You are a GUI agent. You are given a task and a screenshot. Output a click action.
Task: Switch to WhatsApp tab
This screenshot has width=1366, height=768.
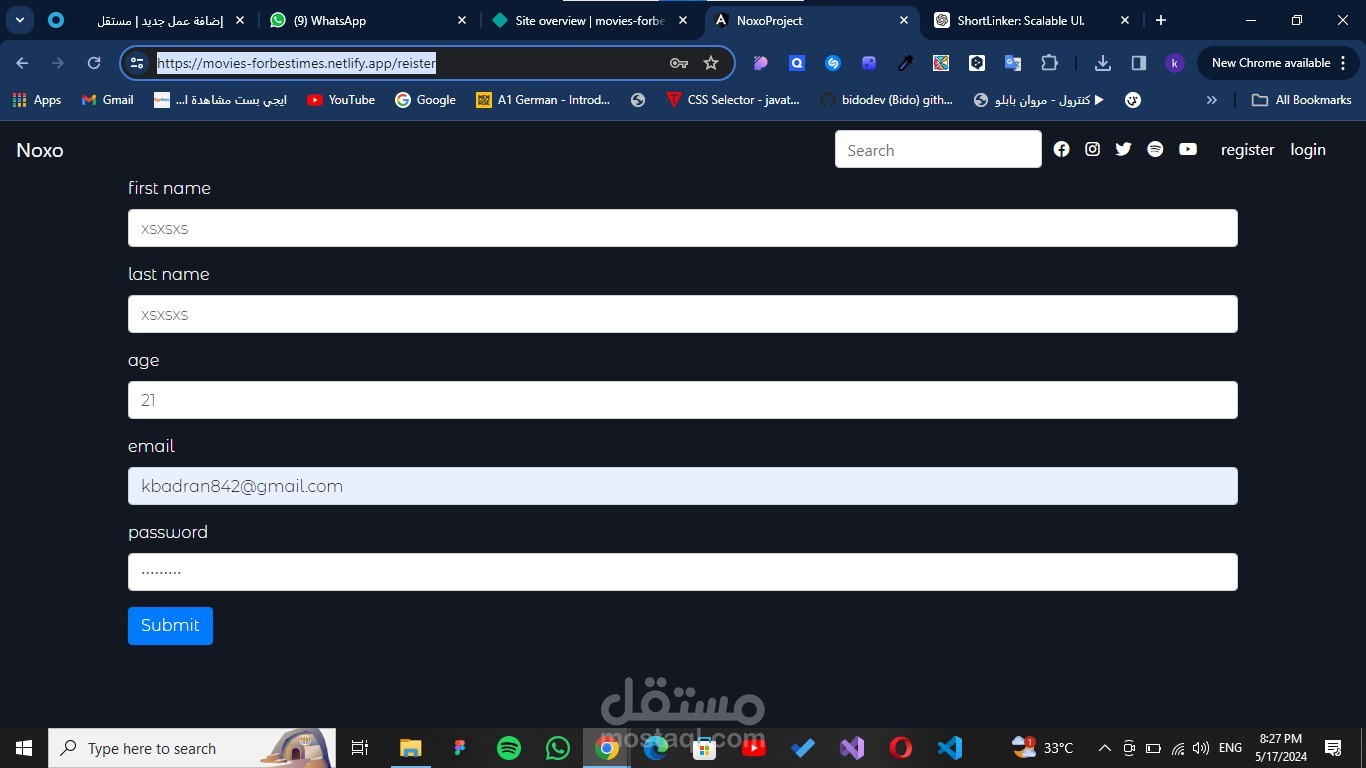(x=368, y=20)
